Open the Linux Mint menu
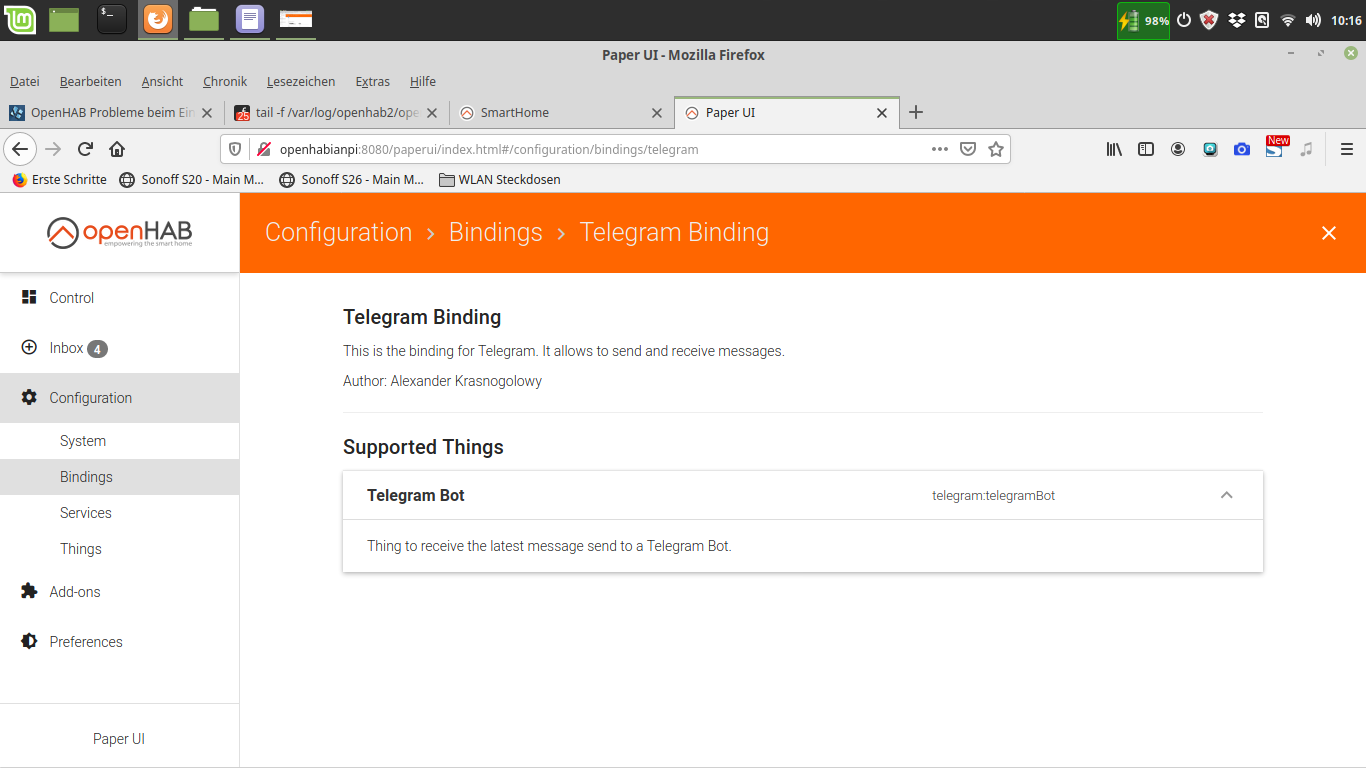1366x768 pixels. pyautogui.click(x=20, y=19)
